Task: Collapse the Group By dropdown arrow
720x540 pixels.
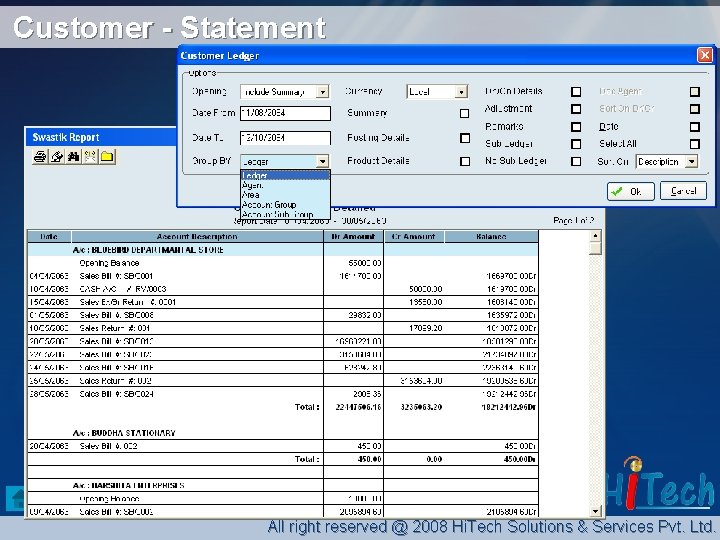Action: 323,161
